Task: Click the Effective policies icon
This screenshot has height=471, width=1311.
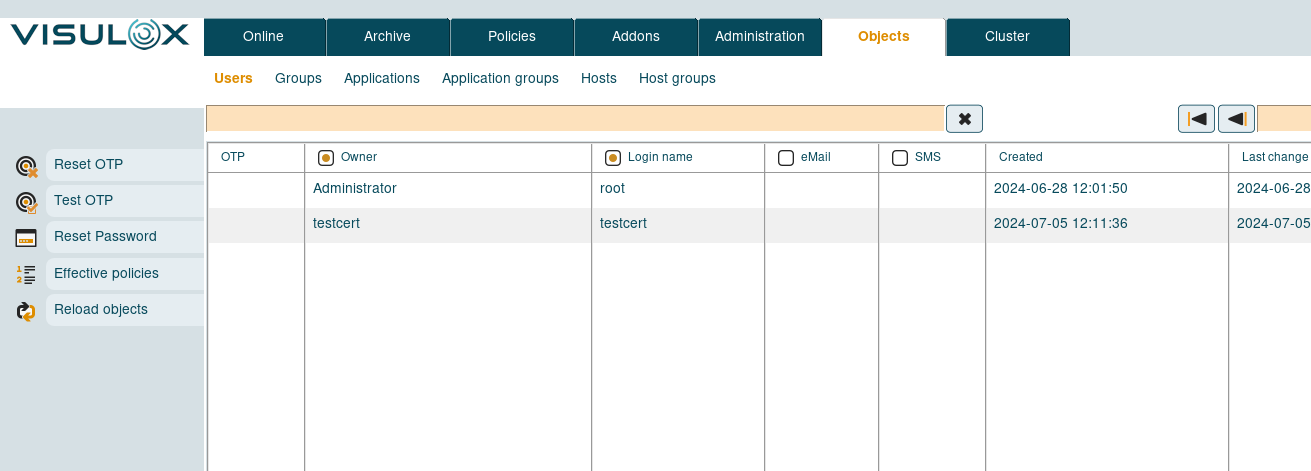Action: 27,275
